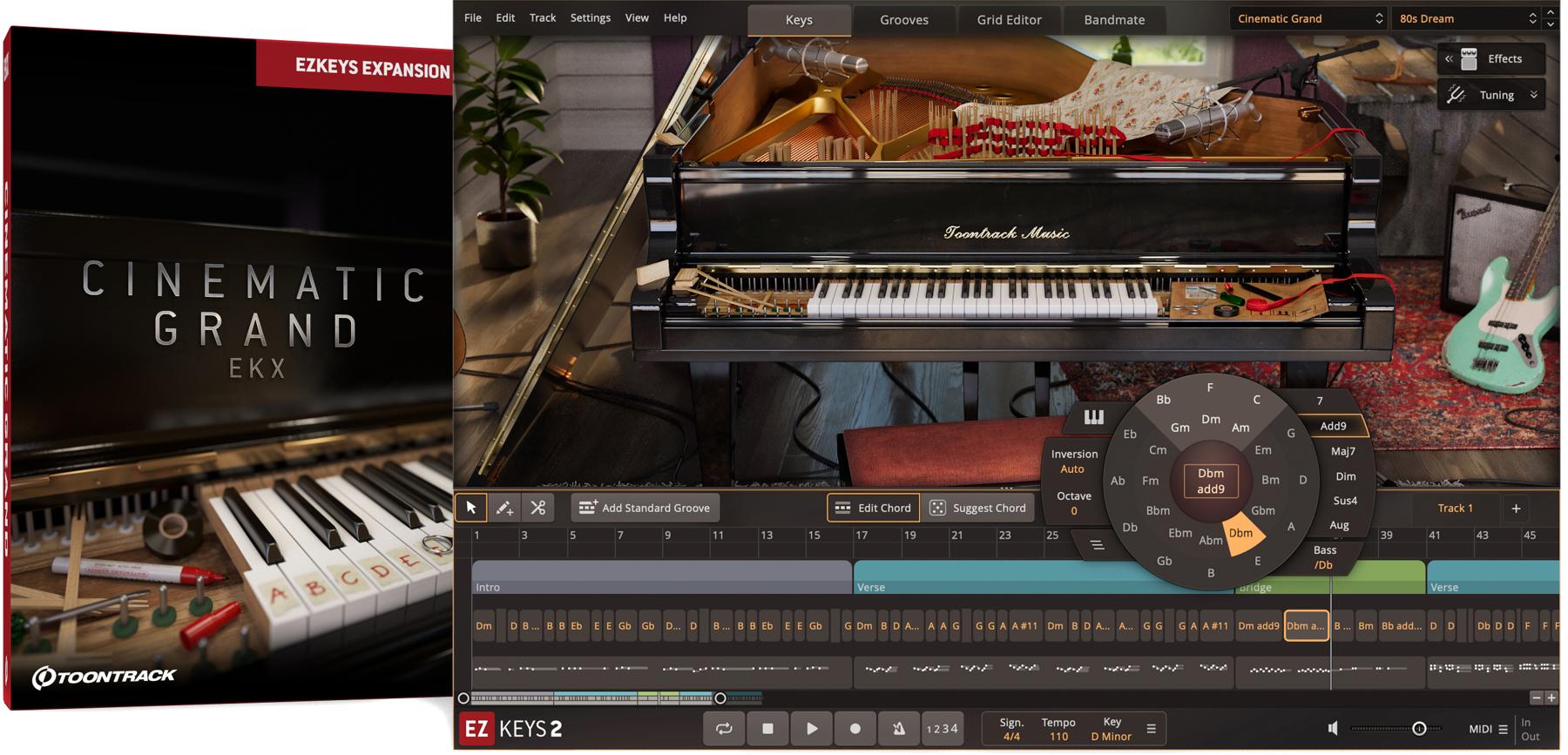Image resolution: width=1568 pixels, height=755 pixels.
Task: Change the Tempo 110 value
Action: [x=1058, y=729]
